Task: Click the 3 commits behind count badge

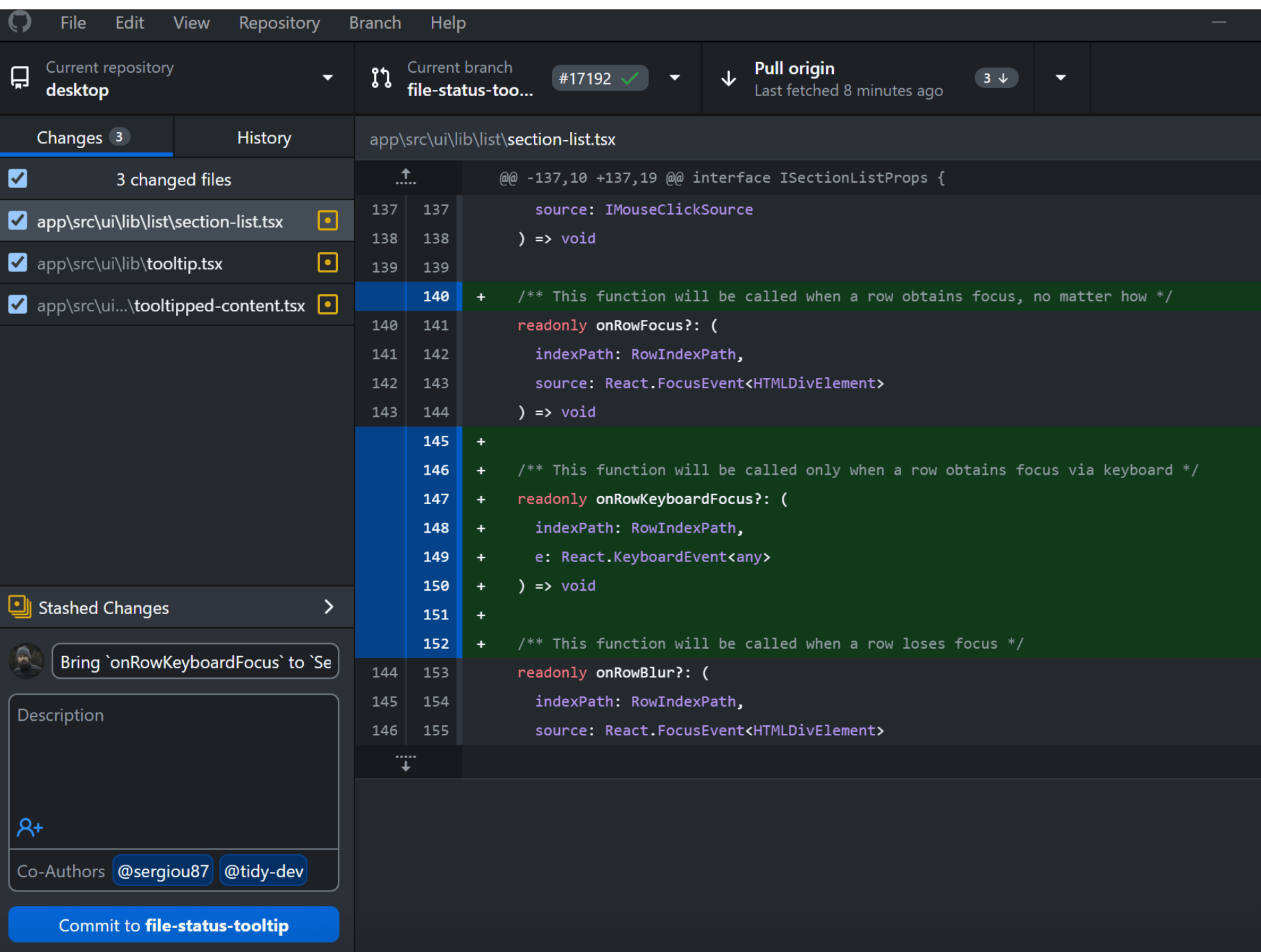Action: click(x=996, y=78)
